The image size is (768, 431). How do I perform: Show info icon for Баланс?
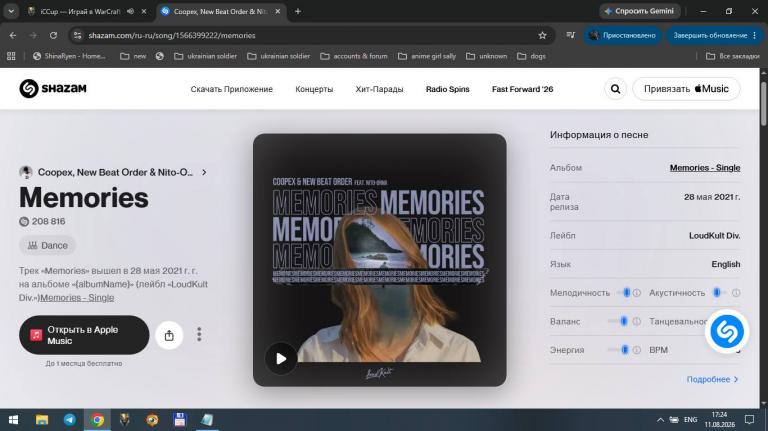click(637, 322)
